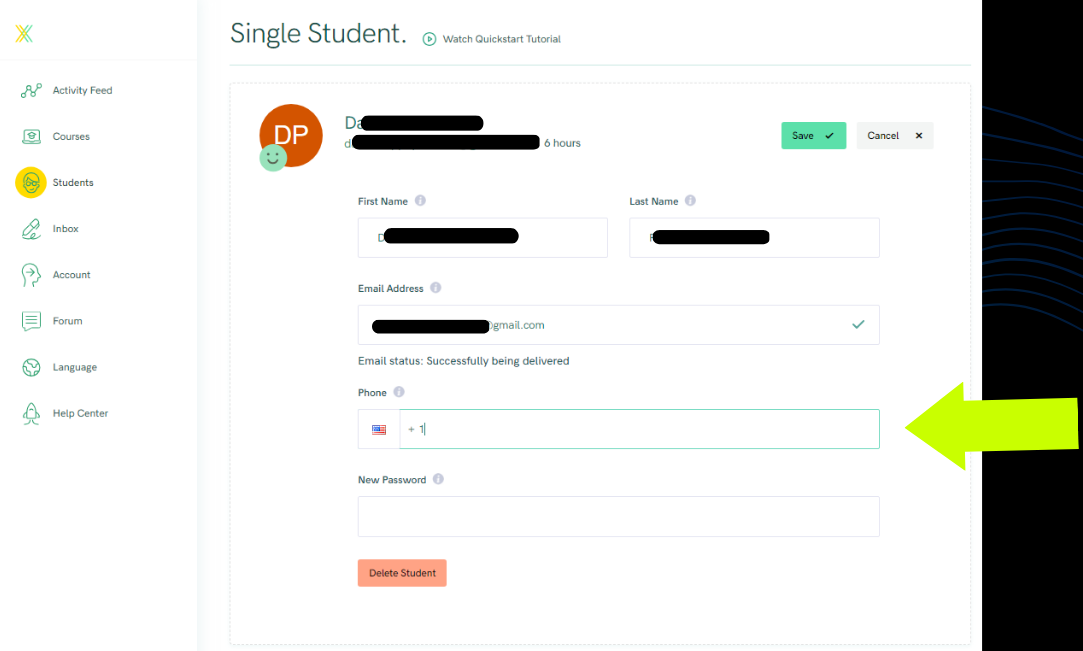Focus the New Password input field

pos(618,516)
